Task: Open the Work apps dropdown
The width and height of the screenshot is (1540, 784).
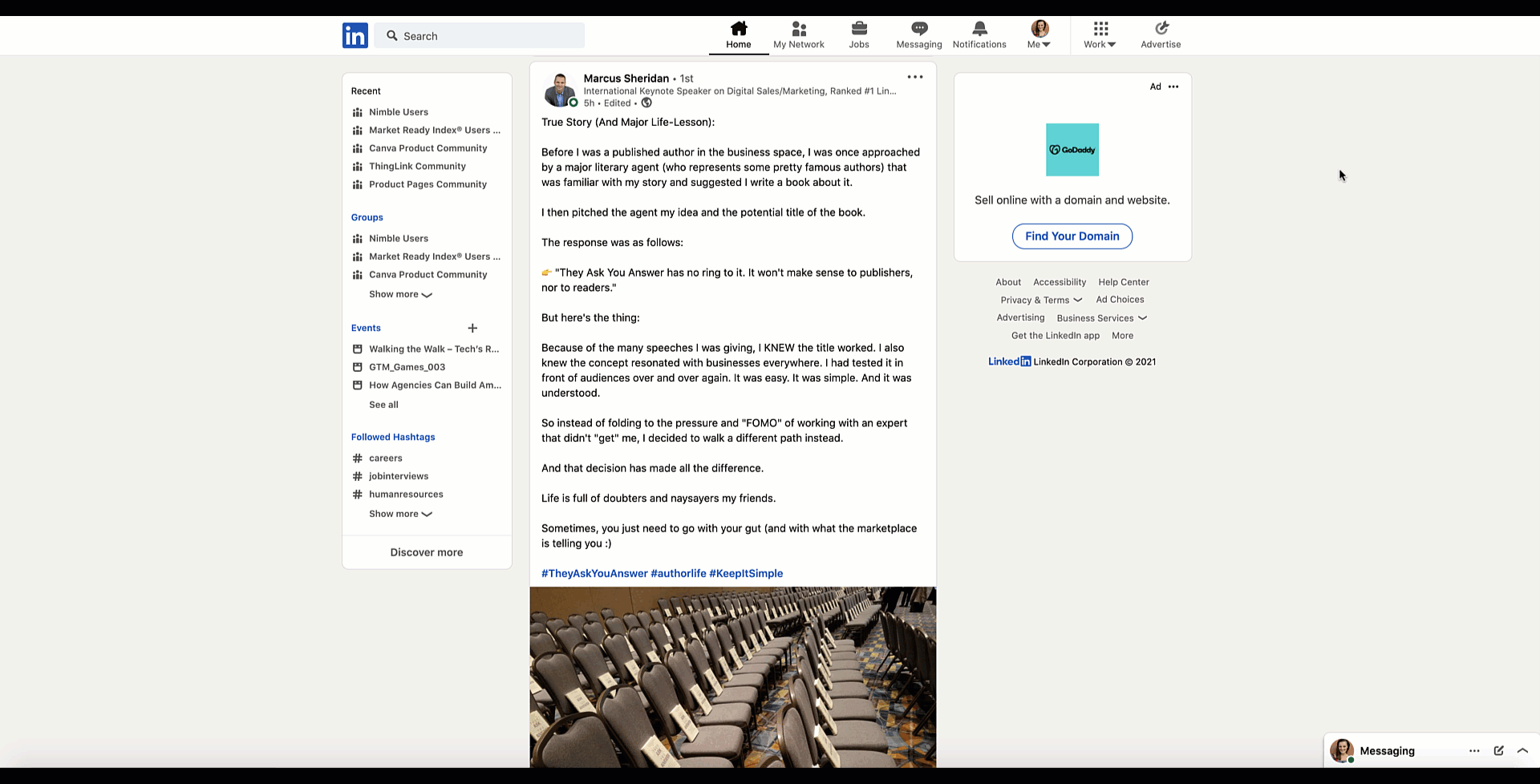Action: click(x=1100, y=35)
